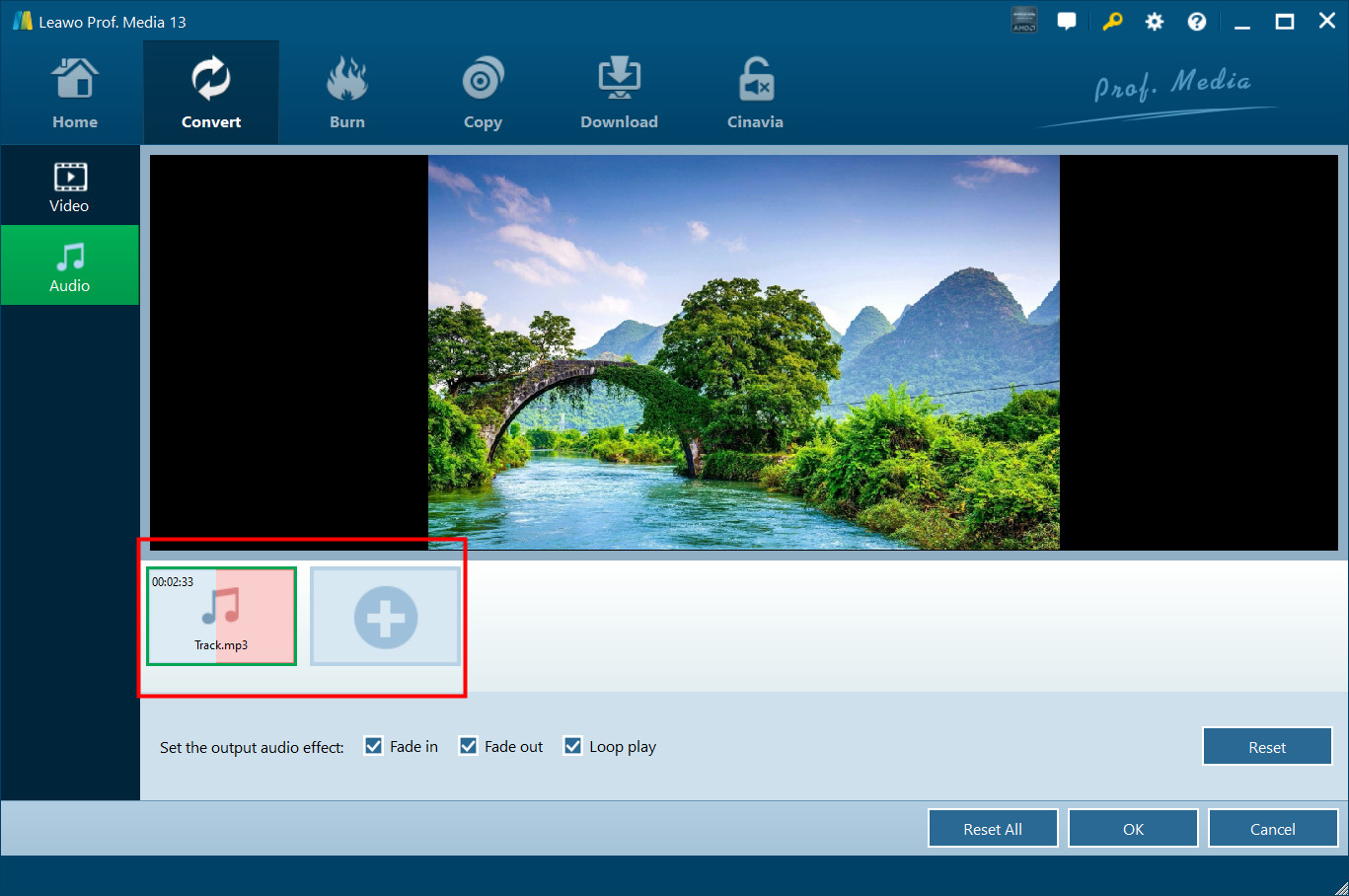
Task: Click the key activation icon
Action: 1112,21
